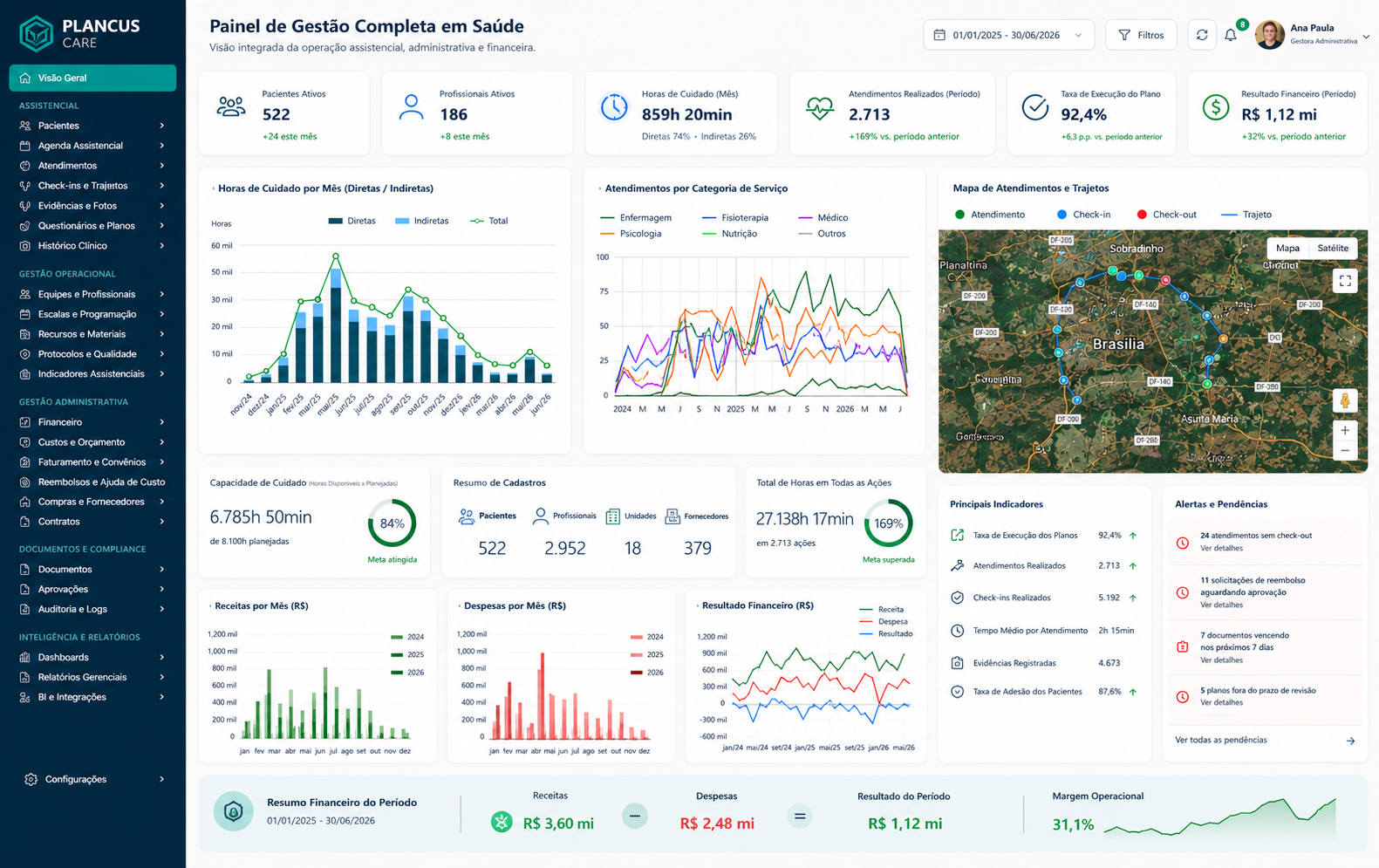Click the 84% capacity progress ring
The height and width of the screenshot is (868, 1379).
tap(392, 523)
